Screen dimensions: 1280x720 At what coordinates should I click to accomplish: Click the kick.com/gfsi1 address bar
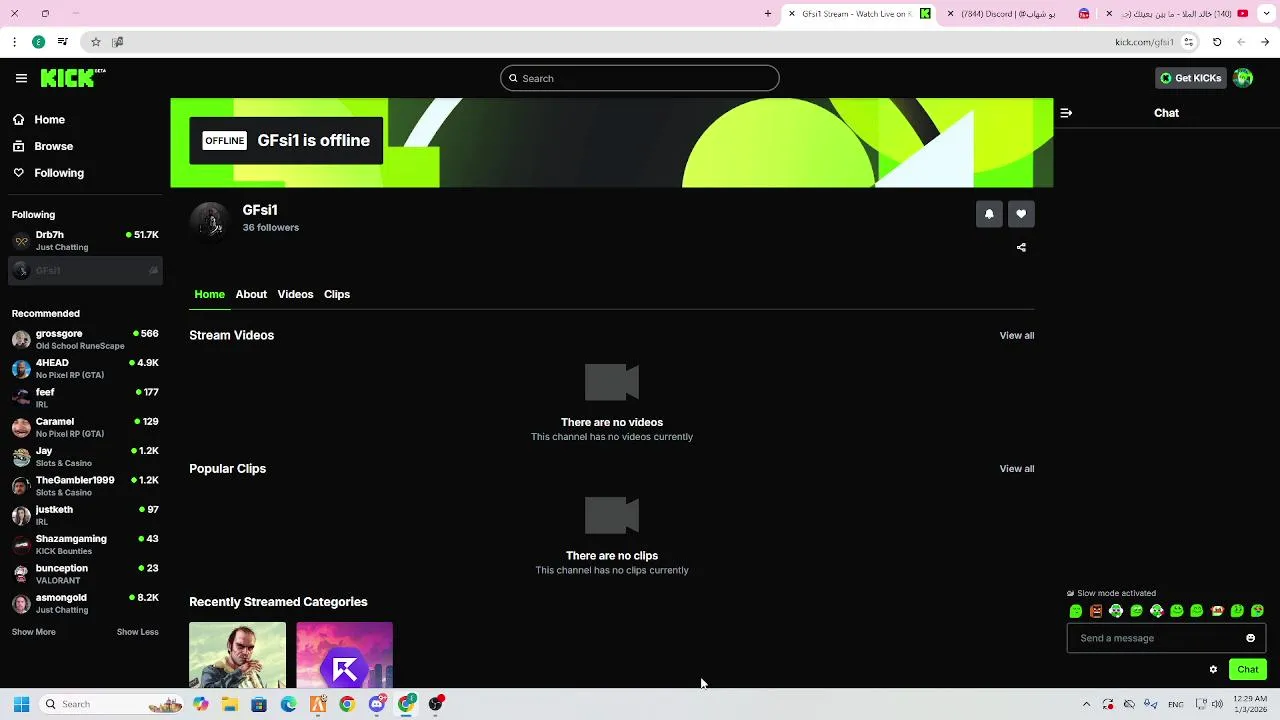pyautogui.click(x=1144, y=42)
